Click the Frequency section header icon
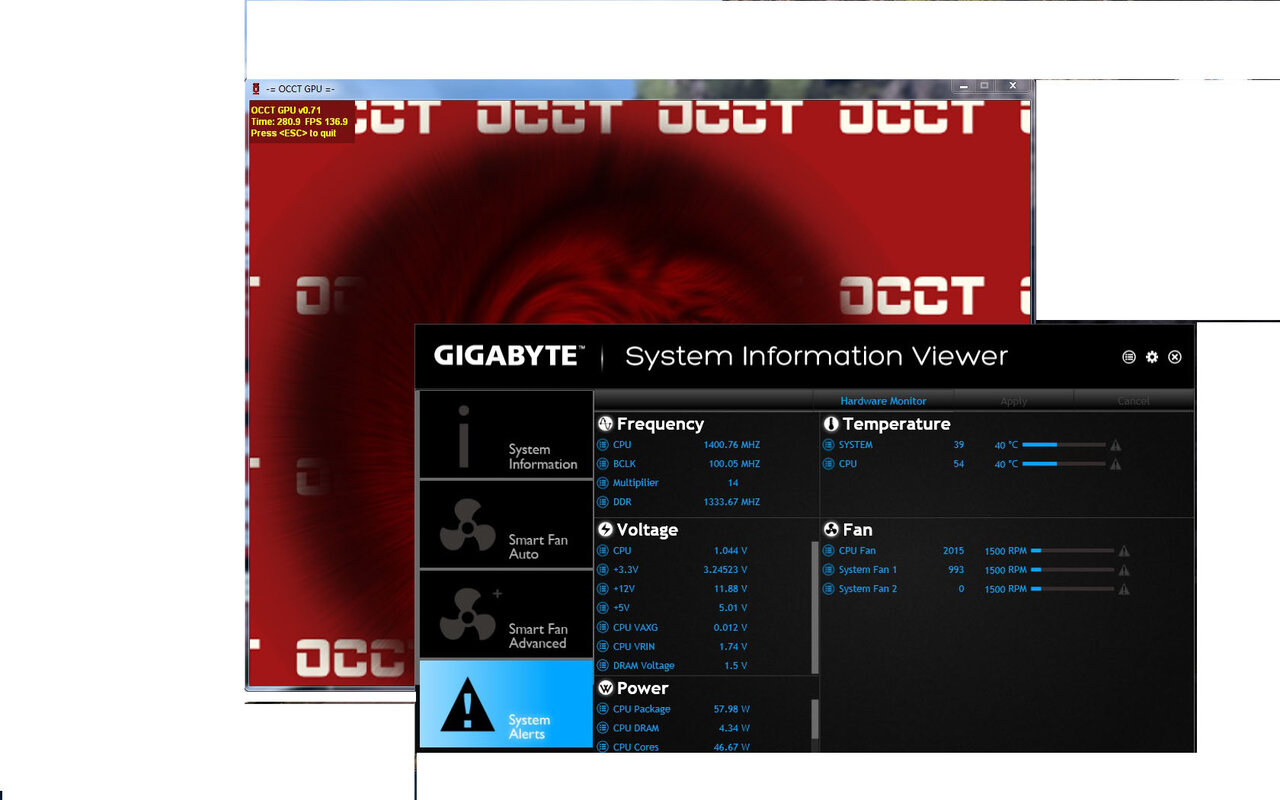This screenshot has width=1280, height=800. point(605,424)
